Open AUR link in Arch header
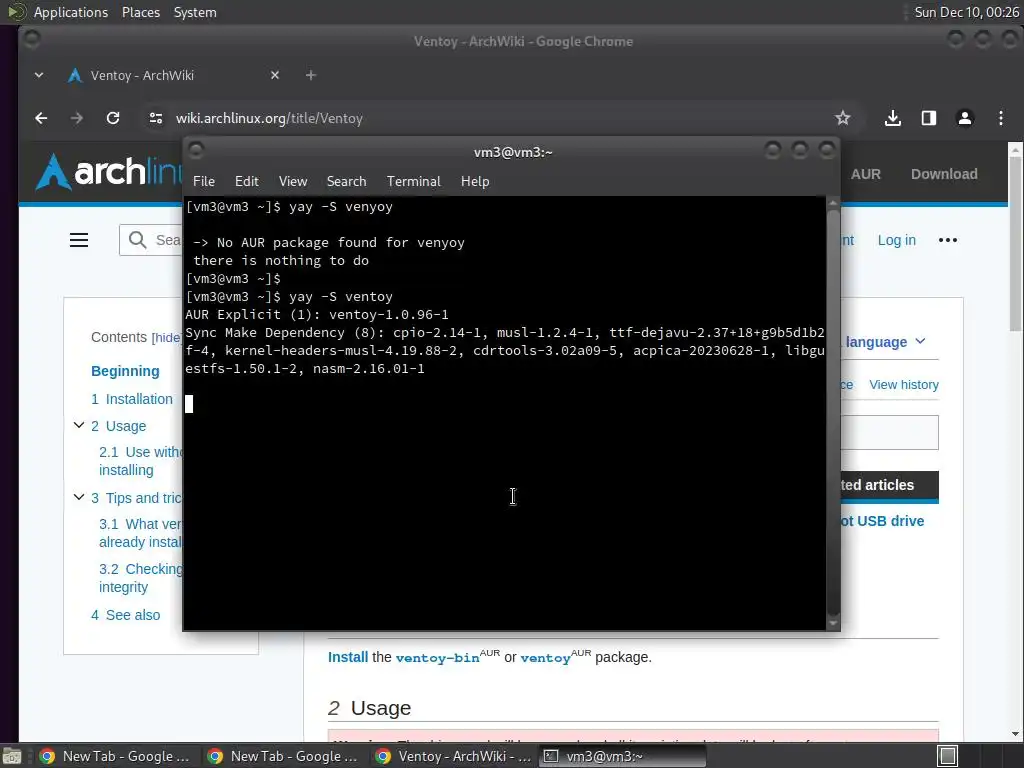Image resolution: width=1024 pixels, height=768 pixels. pyautogui.click(x=866, y=174)
